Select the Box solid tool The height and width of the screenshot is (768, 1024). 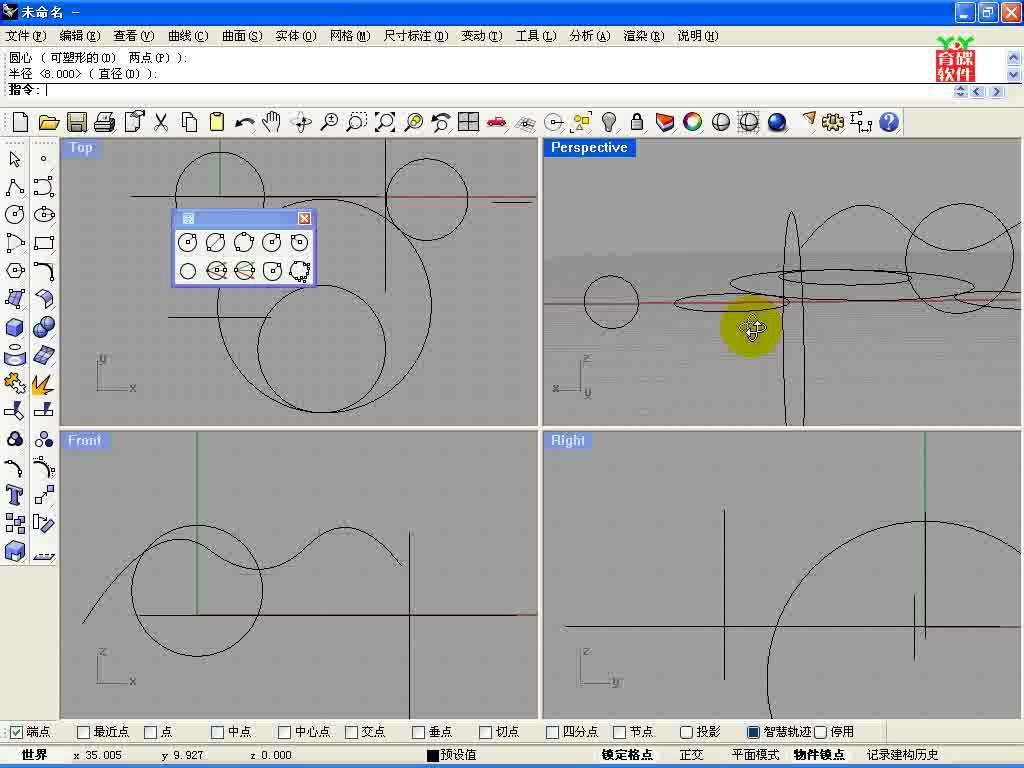tap(15, 327)
